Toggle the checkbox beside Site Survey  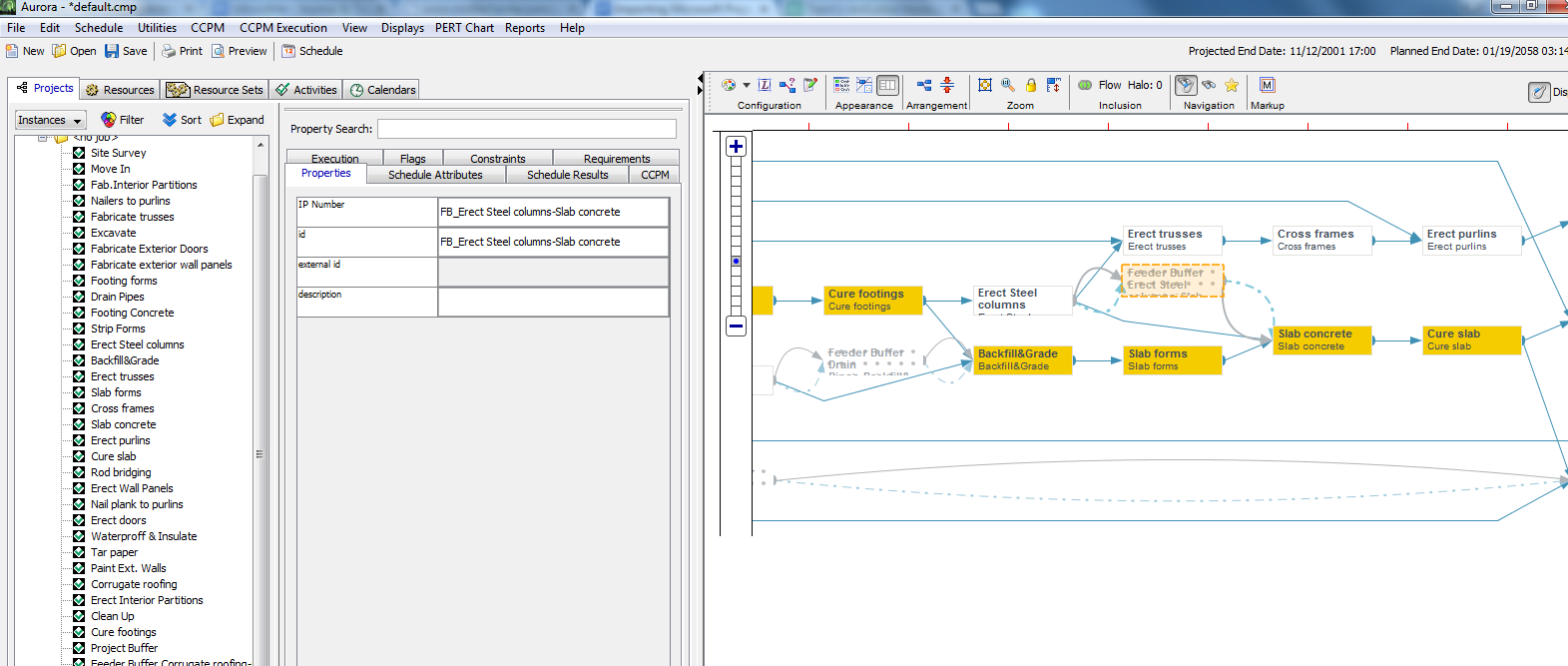(79, 153)
